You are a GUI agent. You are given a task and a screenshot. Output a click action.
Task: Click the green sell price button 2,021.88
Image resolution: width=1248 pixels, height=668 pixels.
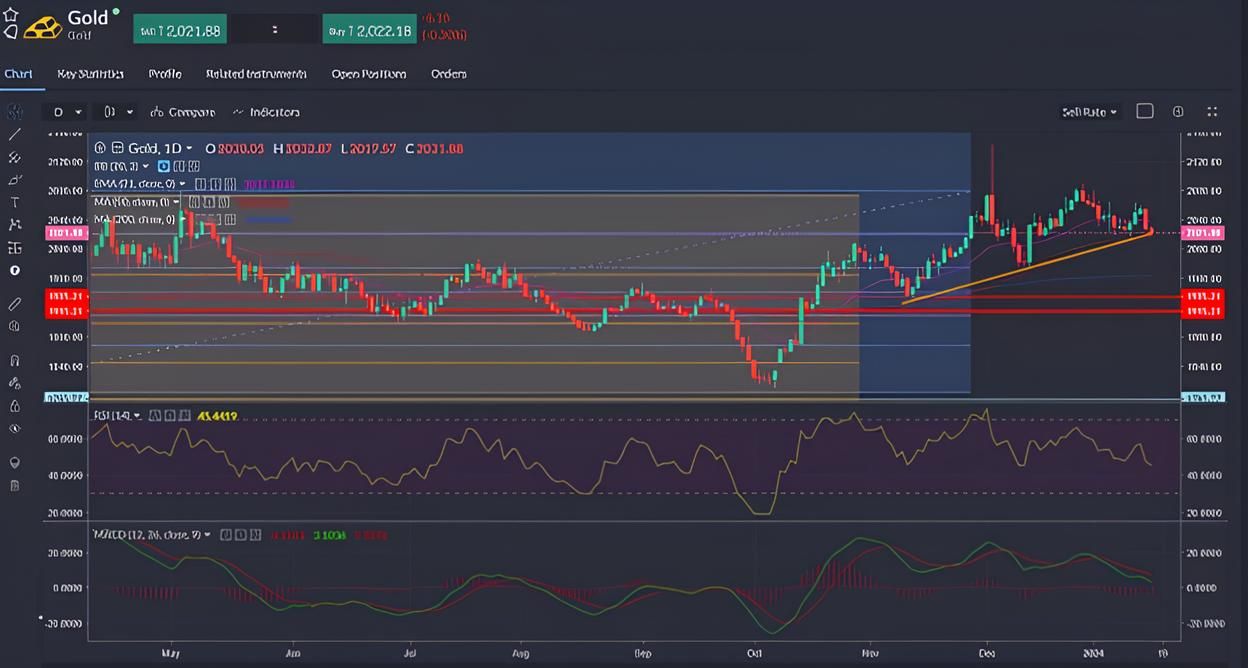click(x=180, y=31)
